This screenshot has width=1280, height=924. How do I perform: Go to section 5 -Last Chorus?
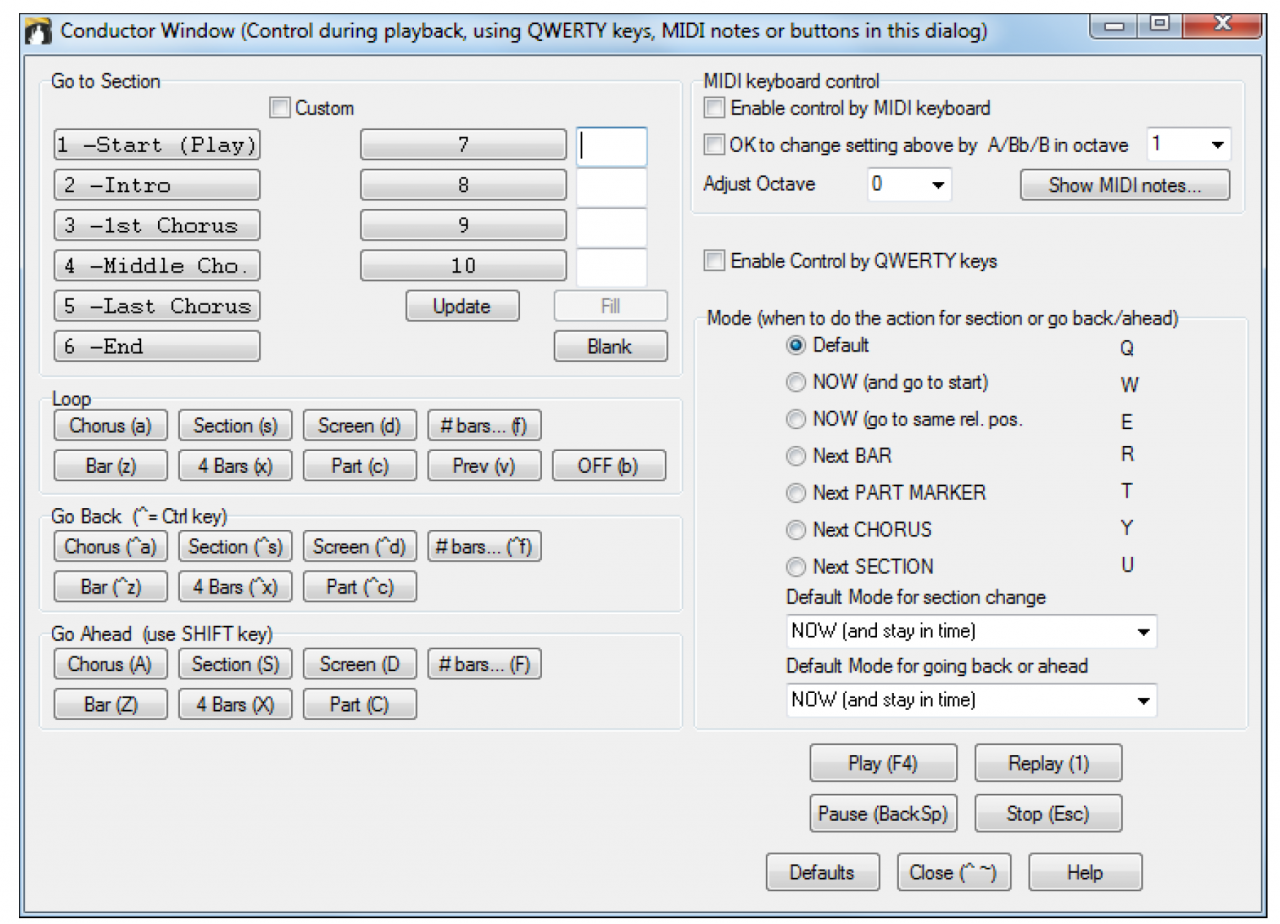coord(157,306)
